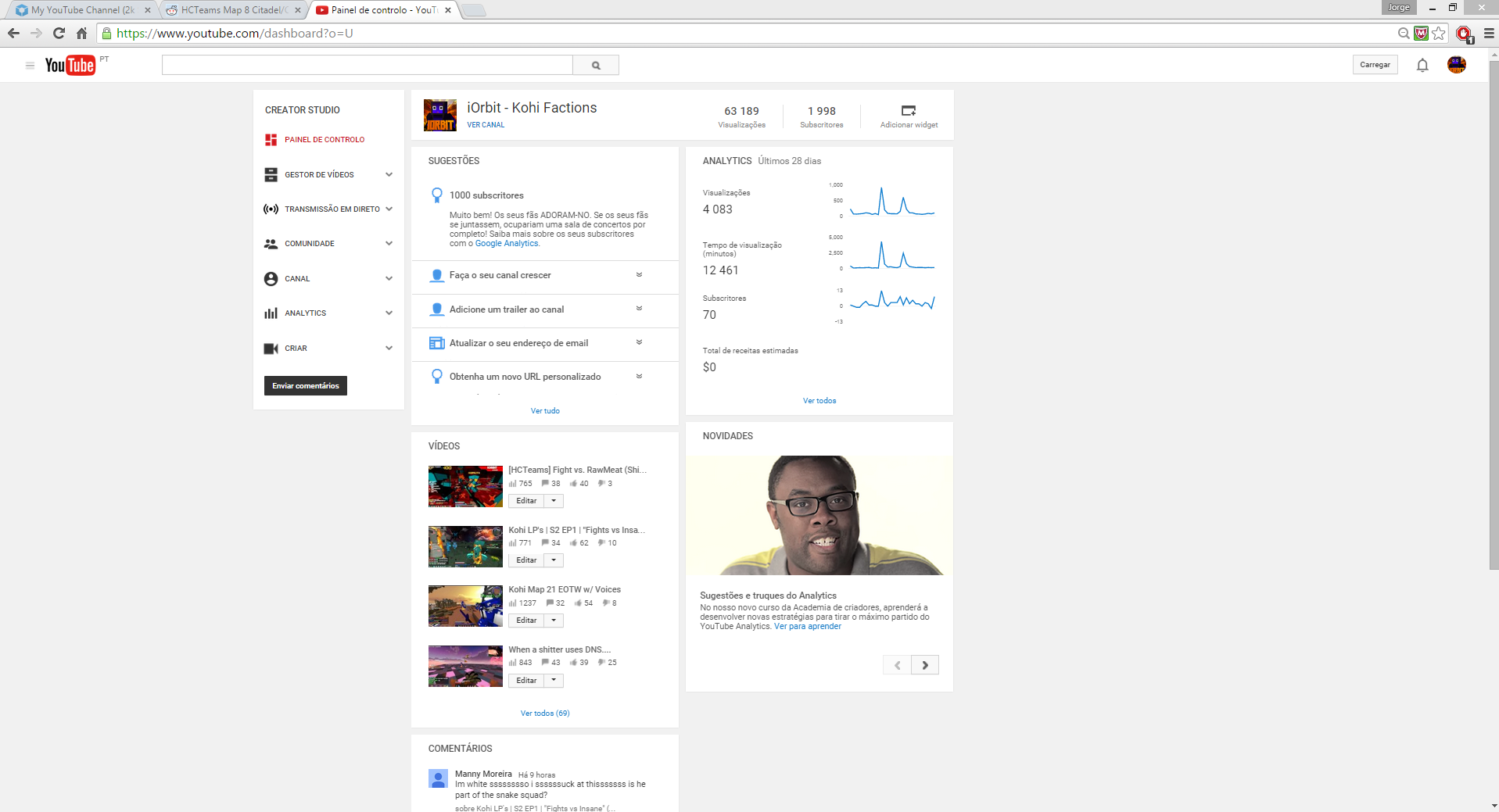Expand the Transmissão em Direto chevron
The width and height of the screenshot is (1499, 812).
coord(389,209)
